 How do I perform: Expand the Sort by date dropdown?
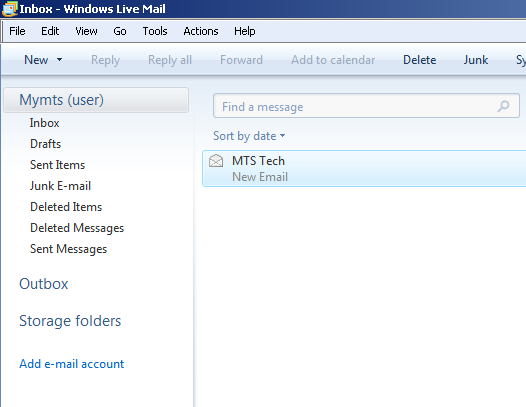tap(249, 136)
